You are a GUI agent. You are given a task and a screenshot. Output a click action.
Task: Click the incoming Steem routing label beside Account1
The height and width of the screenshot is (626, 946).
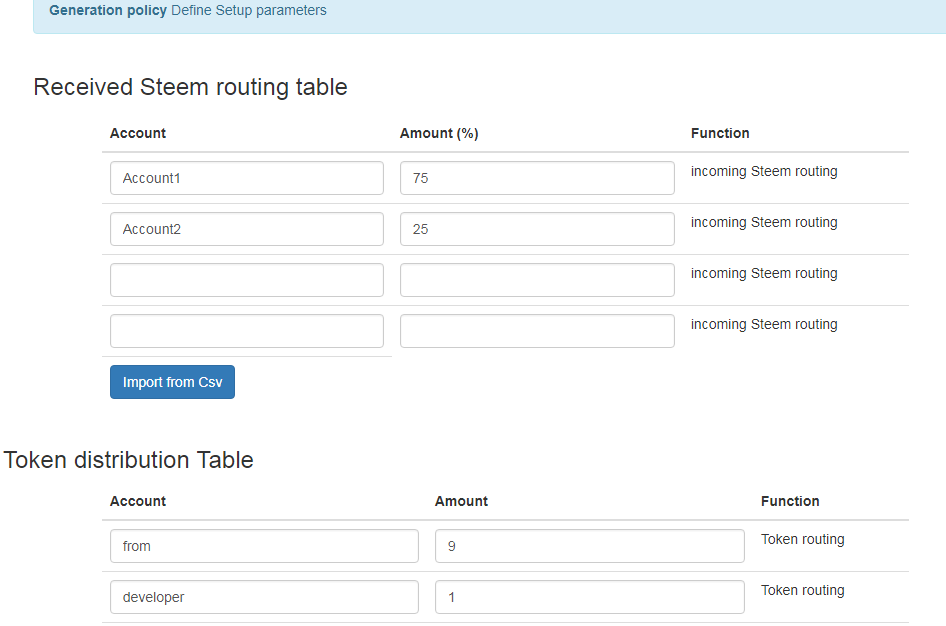[x=764, y=172]
